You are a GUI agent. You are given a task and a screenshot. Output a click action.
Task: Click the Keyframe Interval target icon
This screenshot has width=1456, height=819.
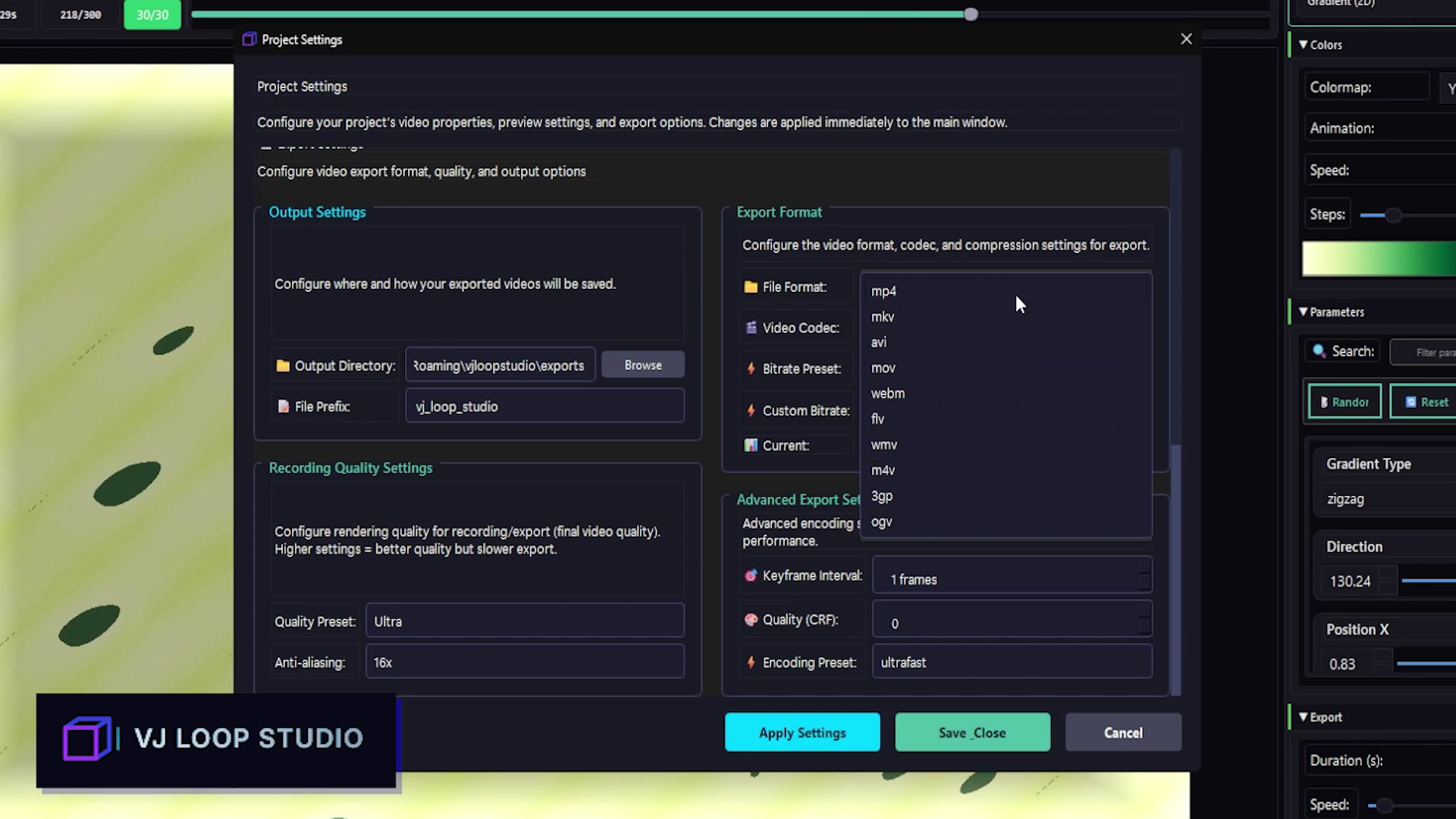[x=751, y=576]
